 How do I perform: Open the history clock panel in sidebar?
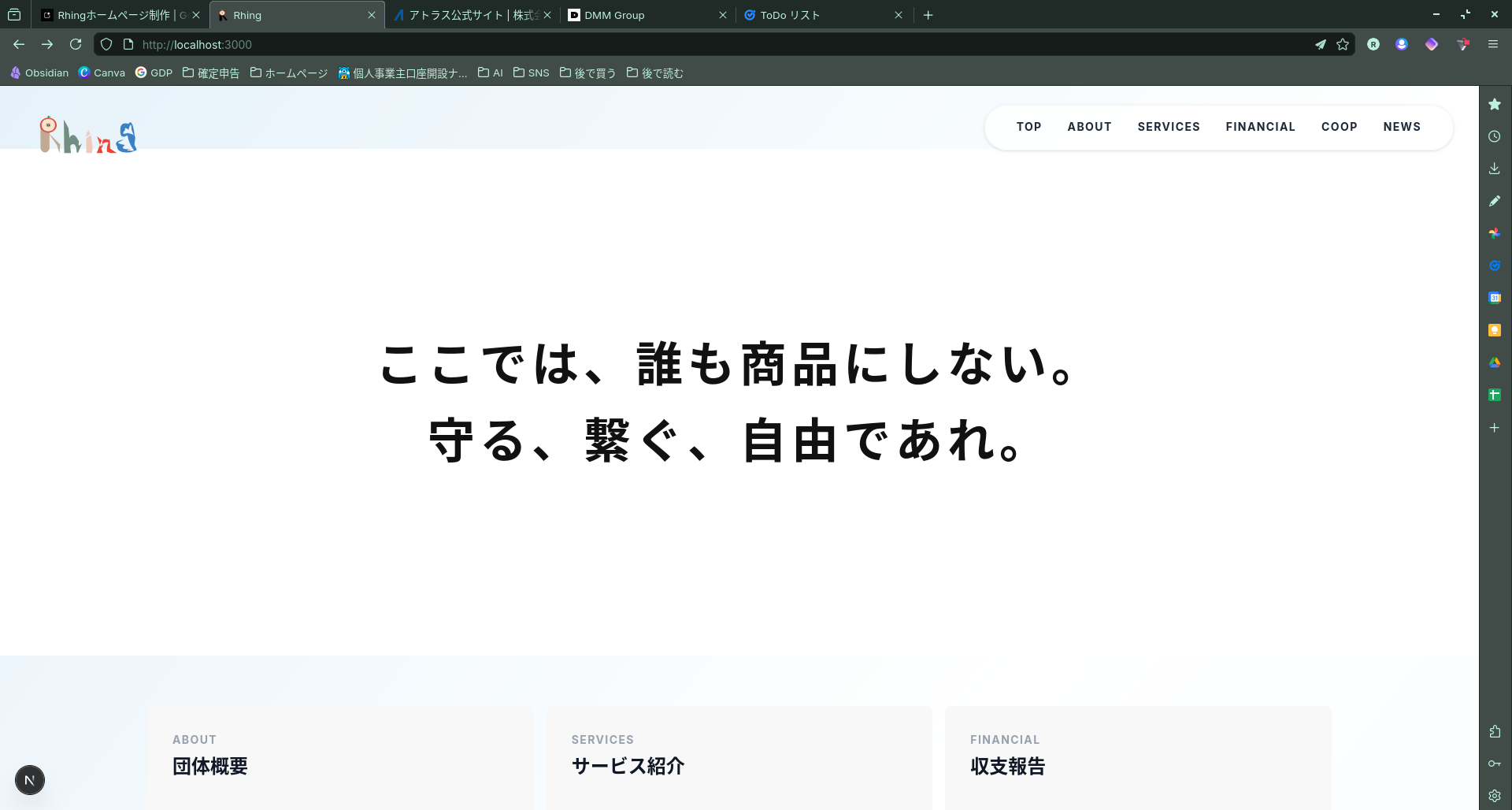1494,136
